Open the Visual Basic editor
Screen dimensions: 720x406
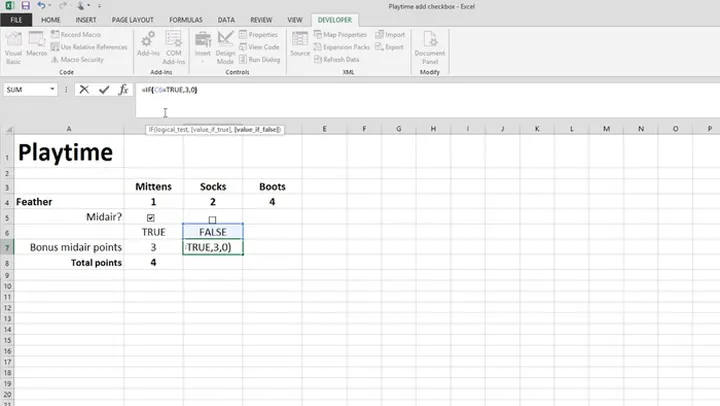click(13, 48)
